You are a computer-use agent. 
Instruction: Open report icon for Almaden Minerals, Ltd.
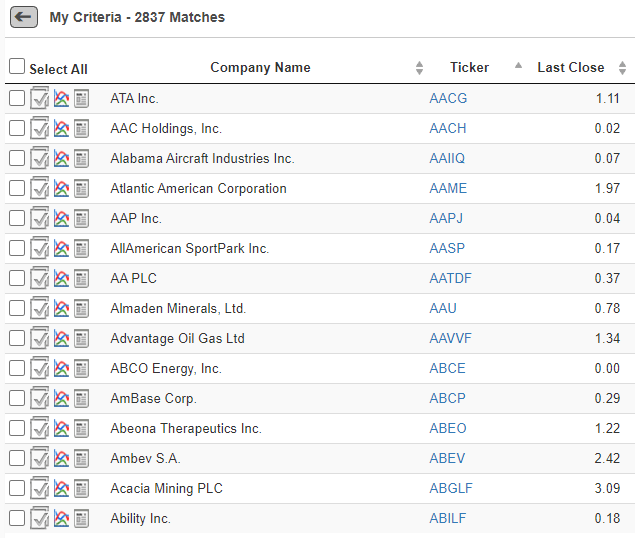point(81,309)
